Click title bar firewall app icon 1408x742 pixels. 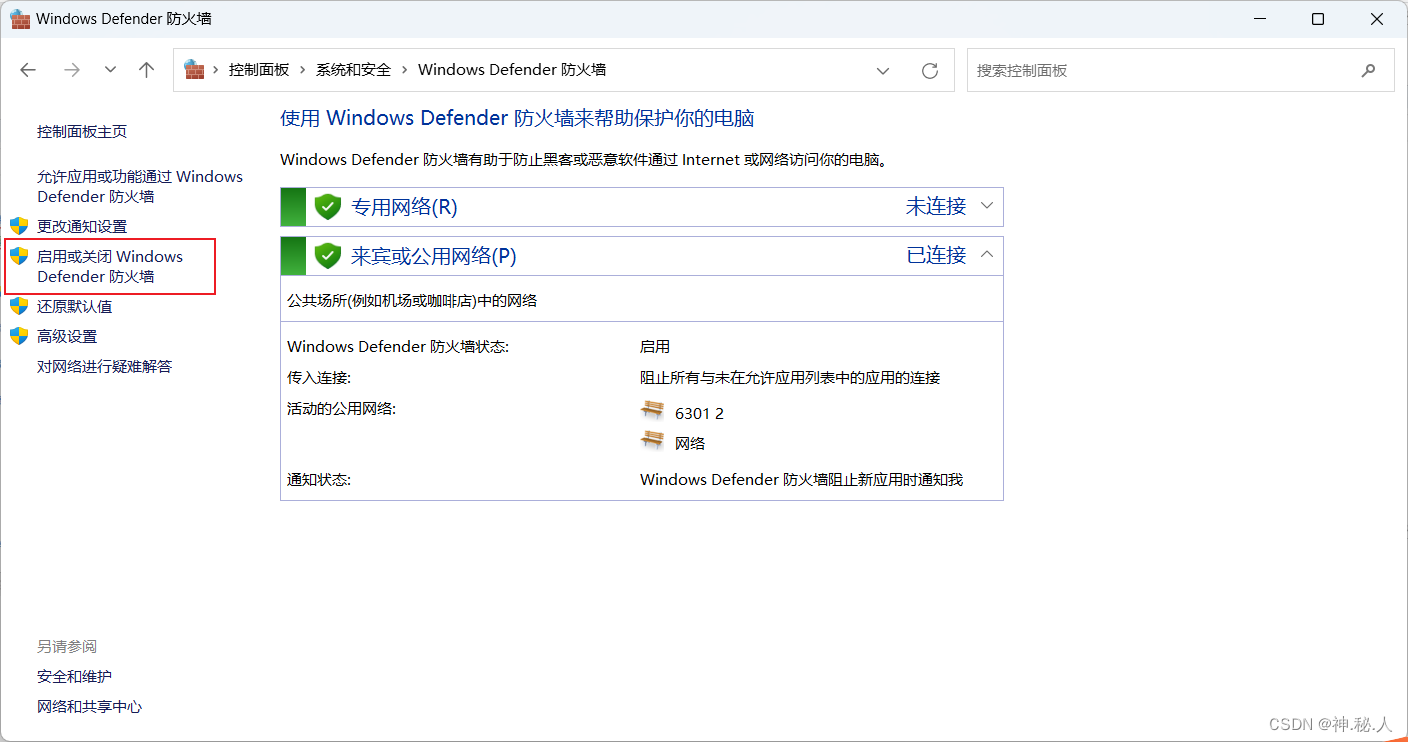click(x=20, y=19)
